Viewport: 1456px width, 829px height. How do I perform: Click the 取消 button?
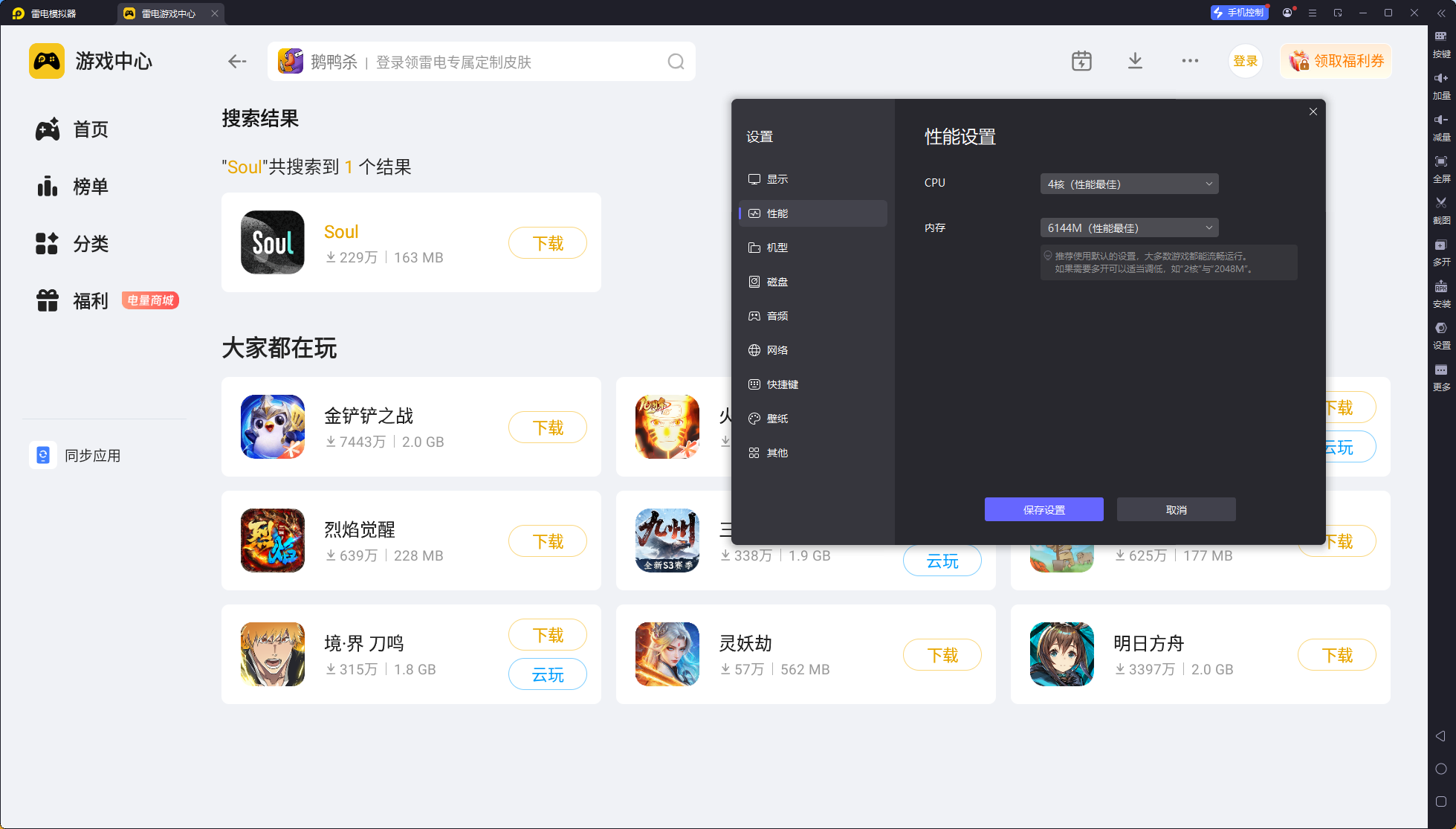[x=1176, y=509]
